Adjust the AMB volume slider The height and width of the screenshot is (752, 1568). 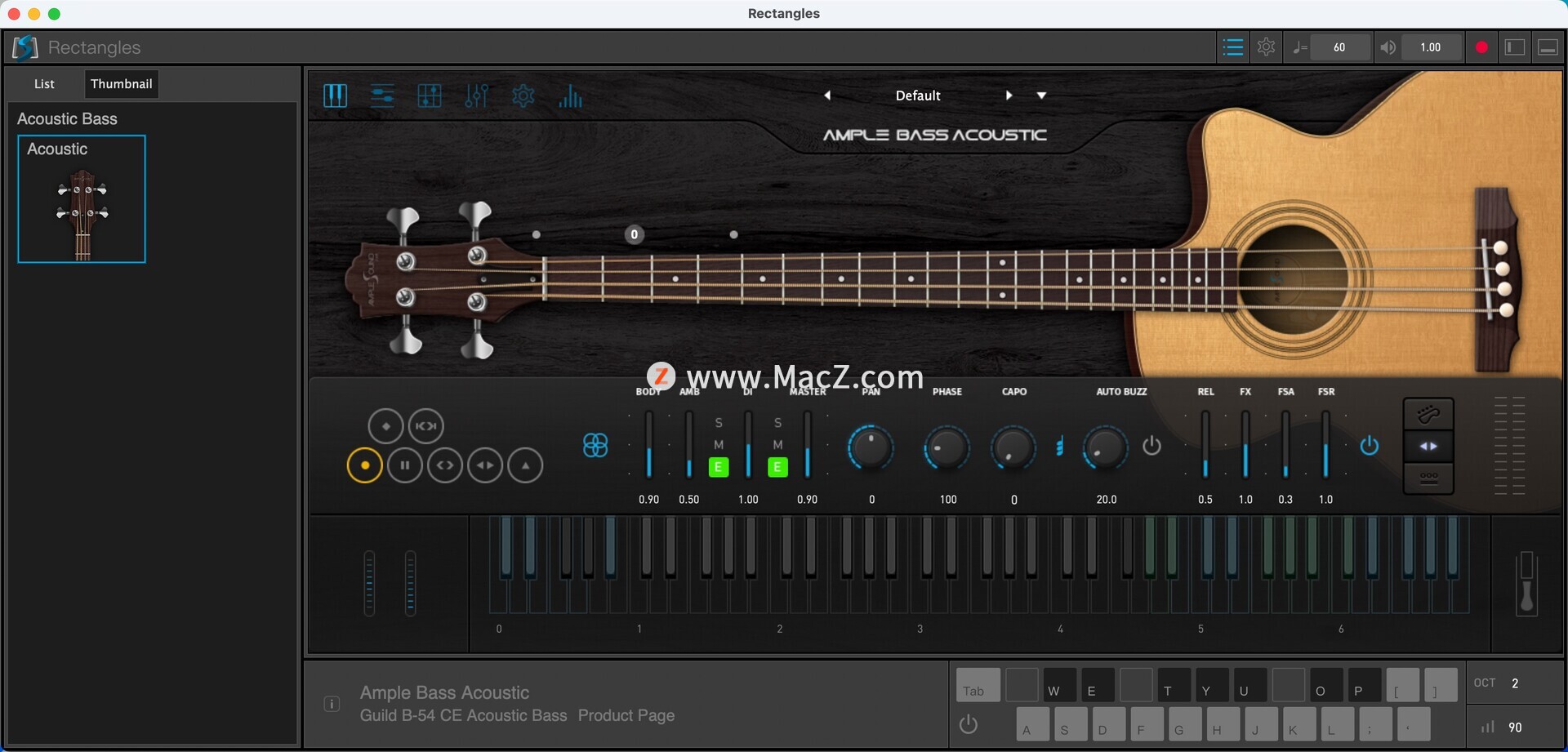tap(689, 445)
